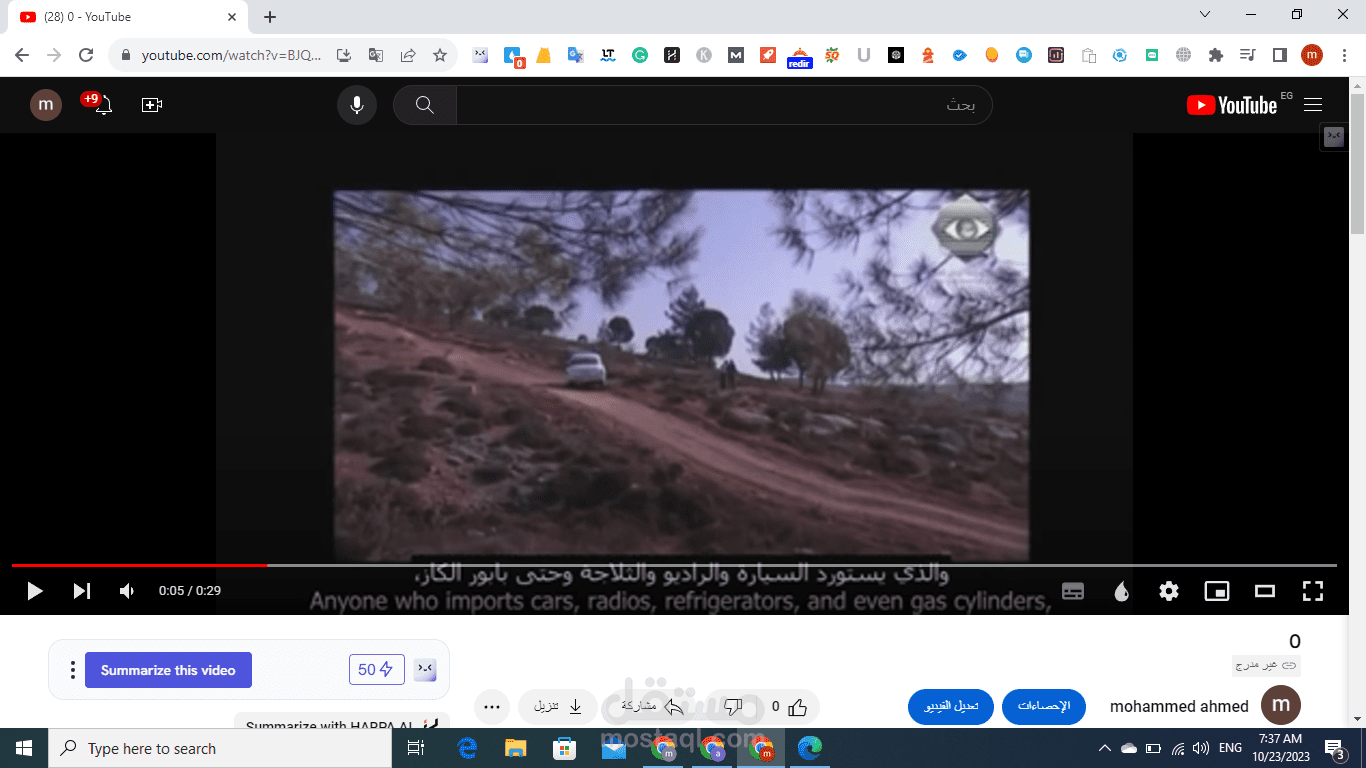Open the video quality settings gear
The image size is (1366, 768).
[x=1167, y=591]
